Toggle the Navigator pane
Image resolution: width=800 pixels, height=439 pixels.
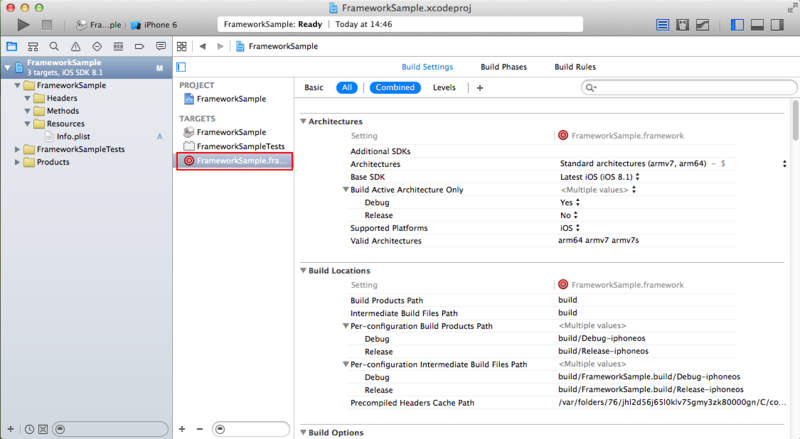tap(737, 25)
